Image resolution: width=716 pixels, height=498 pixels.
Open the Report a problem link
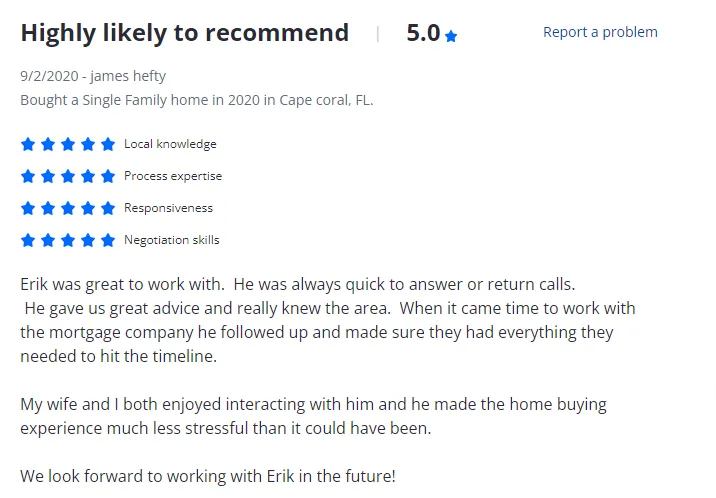click(600, 32)
